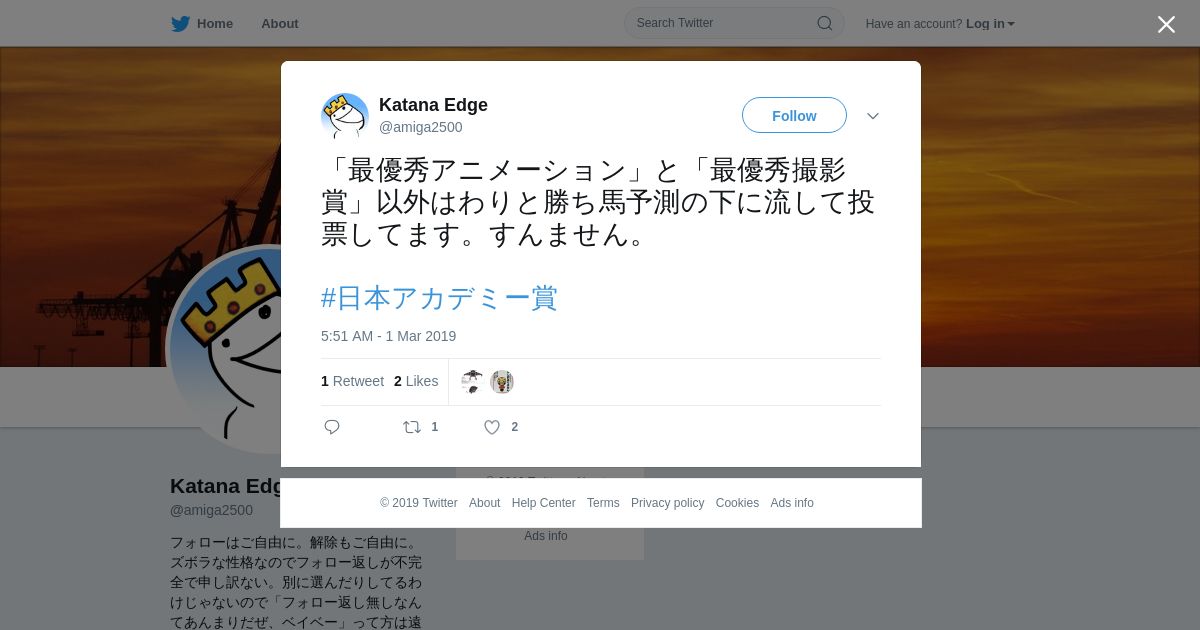Open About in top navigation
The image size is (1200, 630).
(280, 23)
